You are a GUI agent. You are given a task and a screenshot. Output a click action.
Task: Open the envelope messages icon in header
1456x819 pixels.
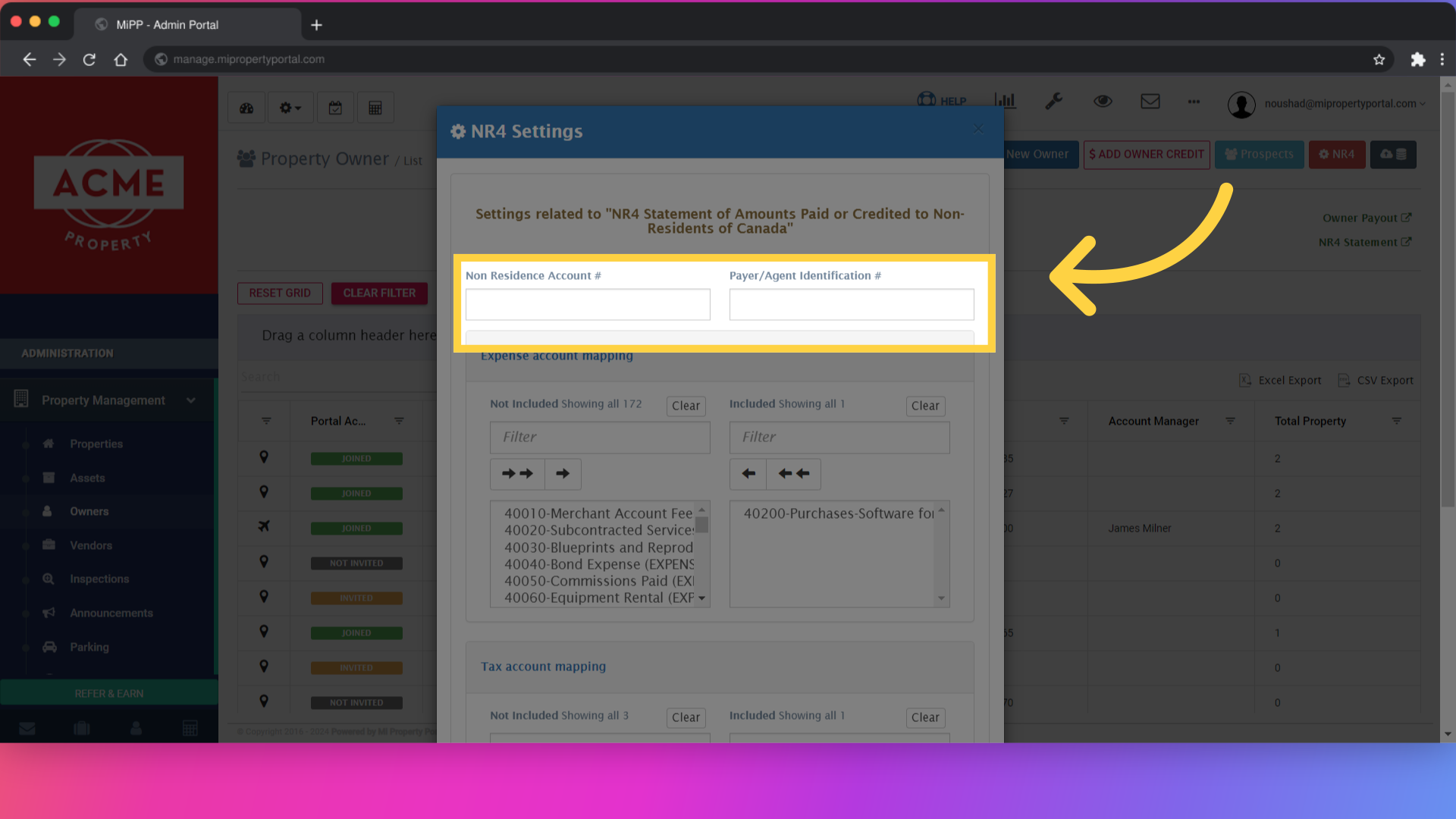(1150, 101)
